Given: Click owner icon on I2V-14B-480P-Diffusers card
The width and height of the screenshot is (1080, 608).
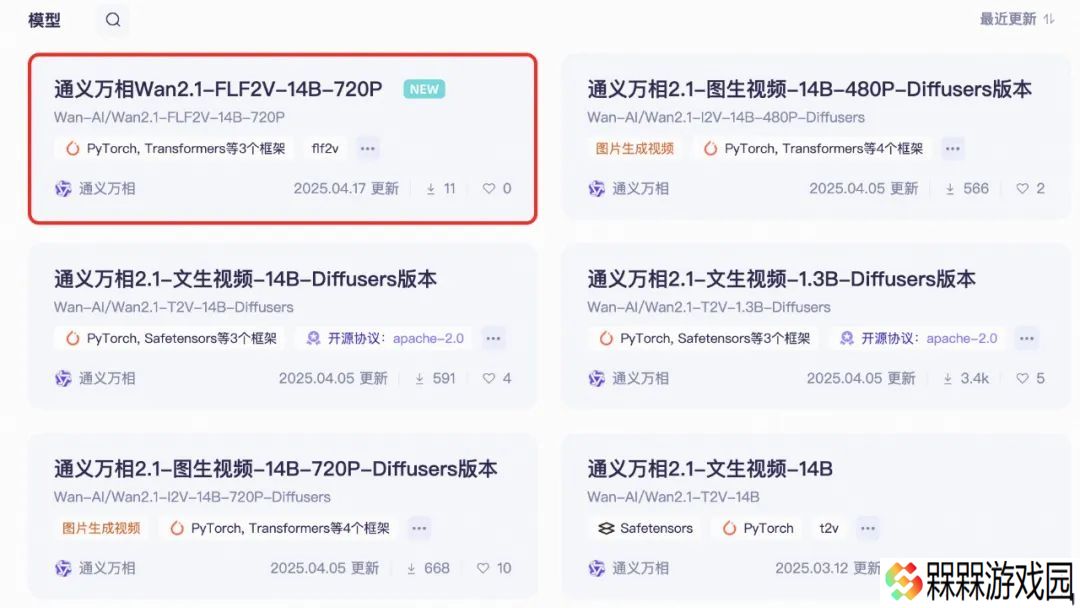Looking at the screenshot, I should [596, 189].
